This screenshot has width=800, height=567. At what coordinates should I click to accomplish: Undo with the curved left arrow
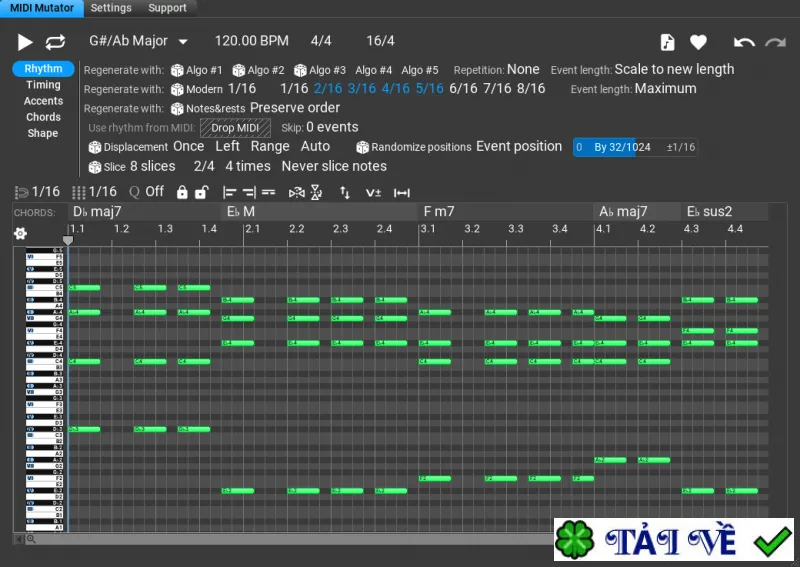744,42
